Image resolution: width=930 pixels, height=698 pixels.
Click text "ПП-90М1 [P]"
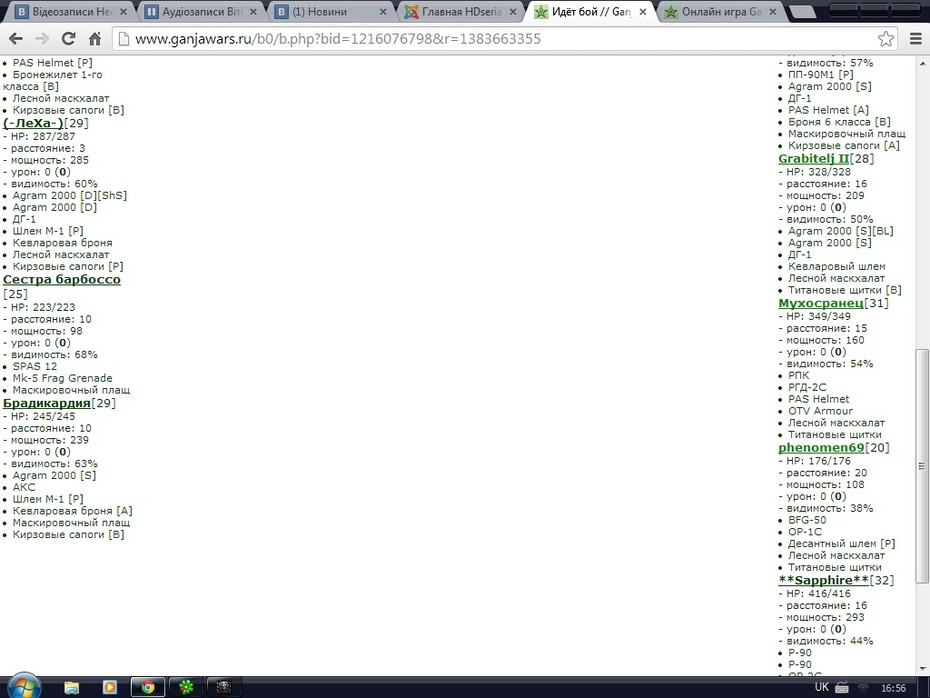pos(821,75)
